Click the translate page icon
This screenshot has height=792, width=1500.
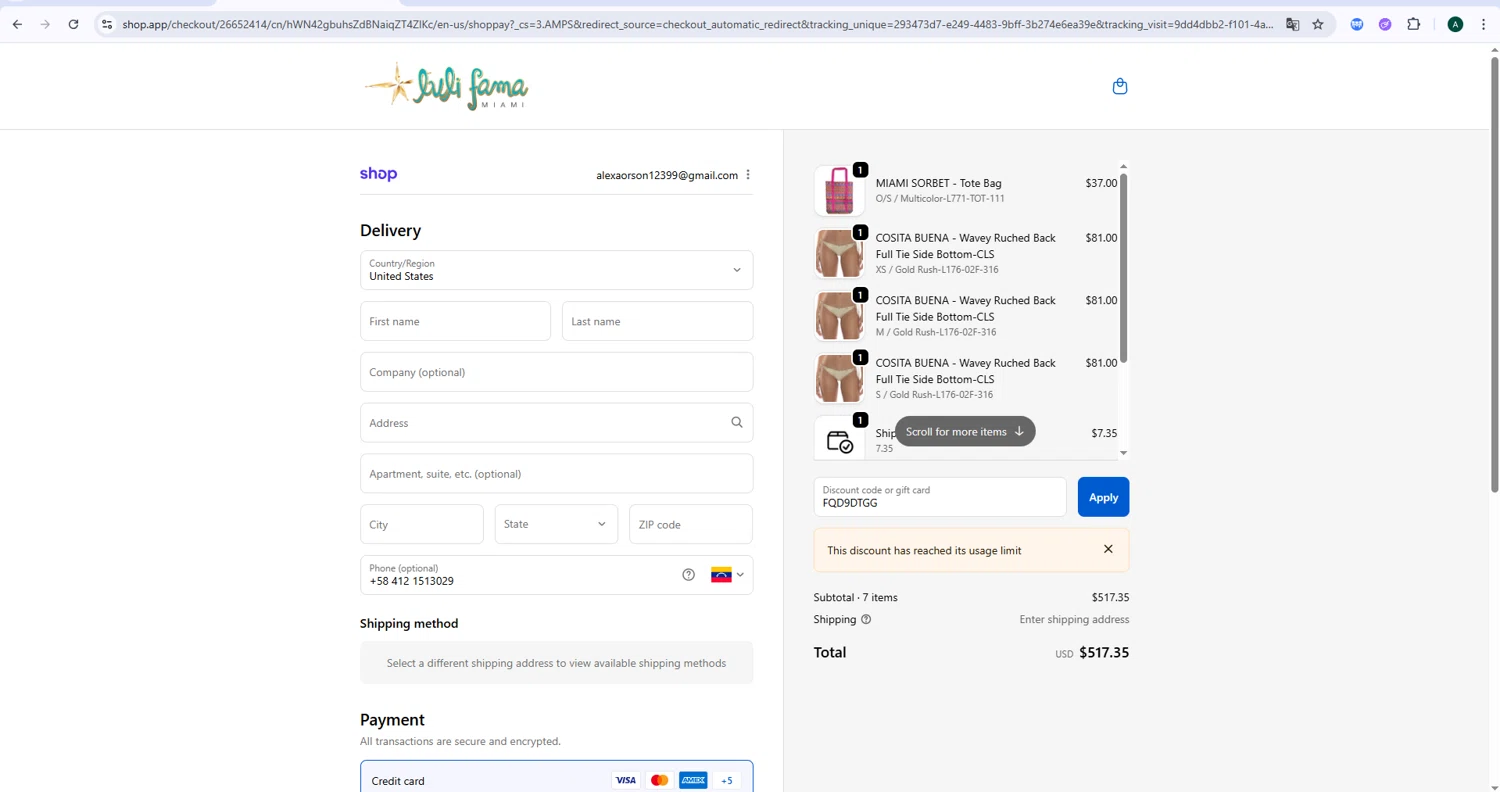pyautogui.click(x=1292, y=24)
